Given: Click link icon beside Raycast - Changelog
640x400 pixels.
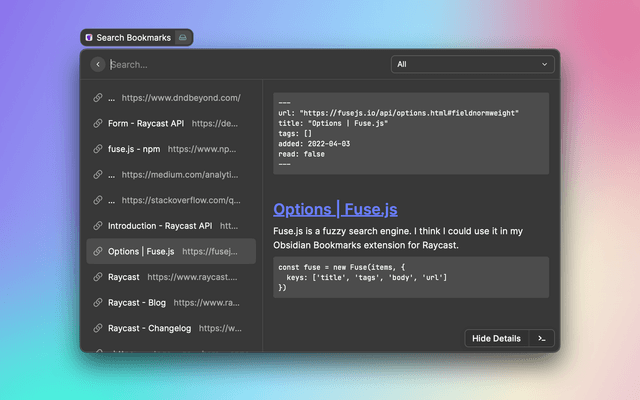Looking at the screenshot, I should pyautogui.click(x=97, y=328).
